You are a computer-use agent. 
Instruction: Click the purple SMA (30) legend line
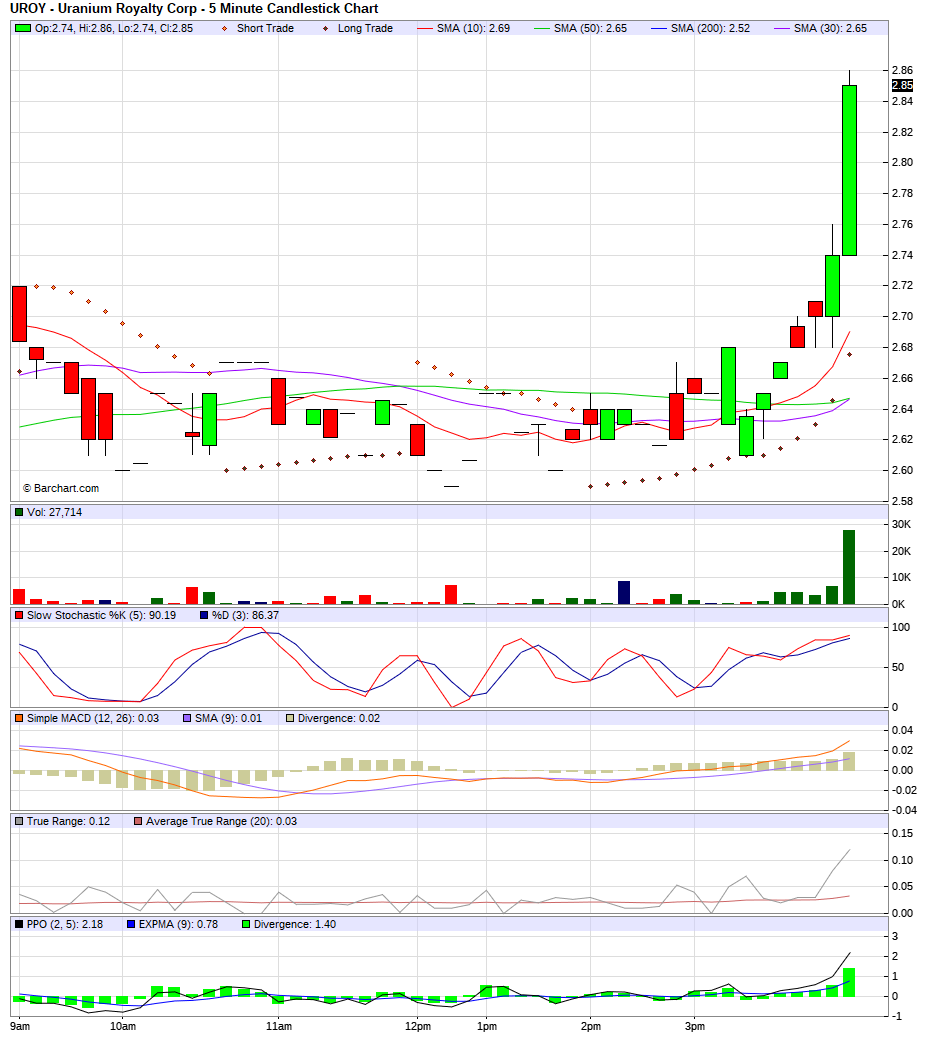782,28
